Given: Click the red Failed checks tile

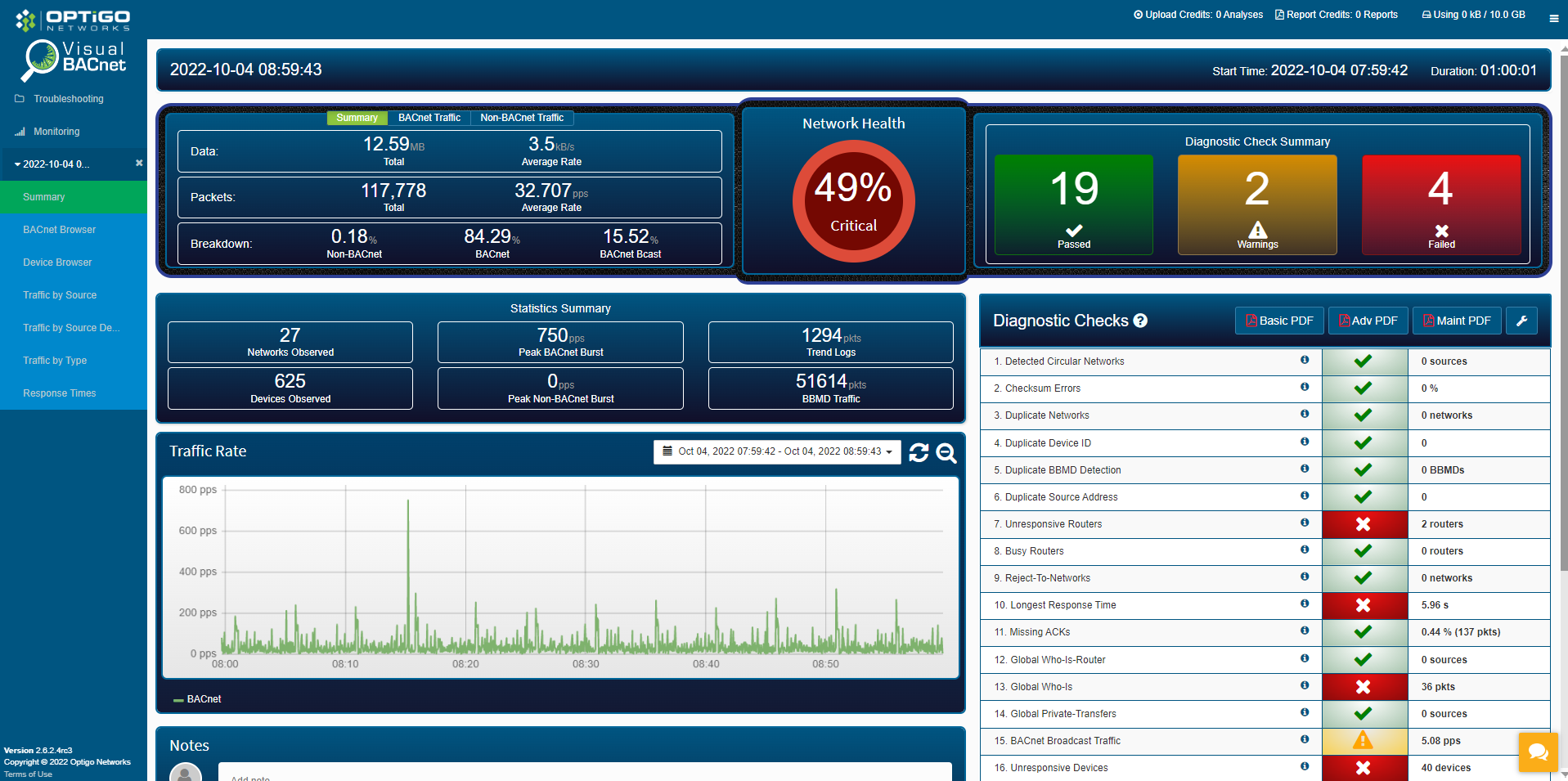Looking at the screenshot, I should pos(1440,204).
